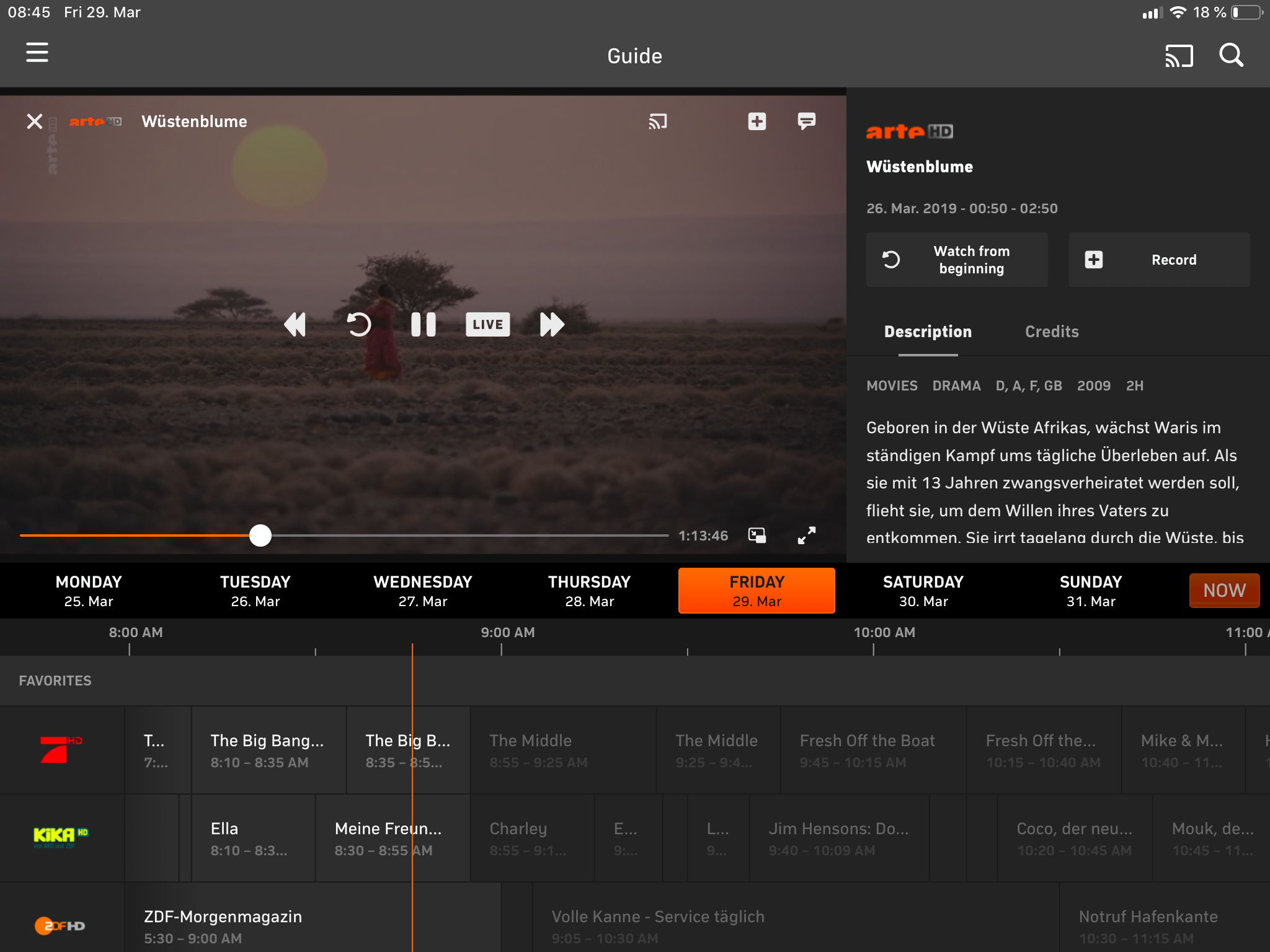Viewport: 1270px width, 952px height.
Task: Select Monday 25. Mar
Action: (x=89, y=591)
